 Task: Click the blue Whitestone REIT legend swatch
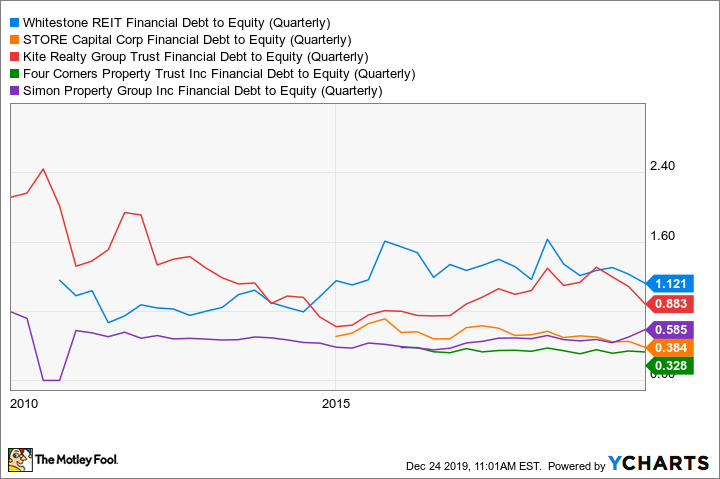click(12, 21)
